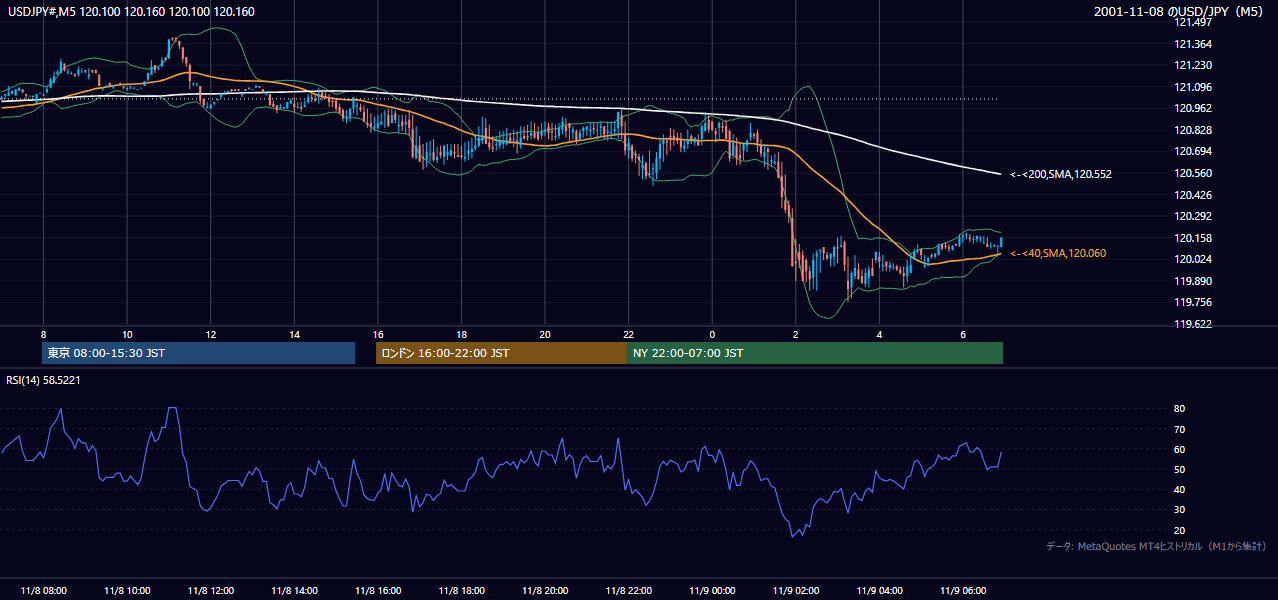Click price level 119.890 on the axis
Screen dimensions: 1278x600
(x=1191, y=281)
